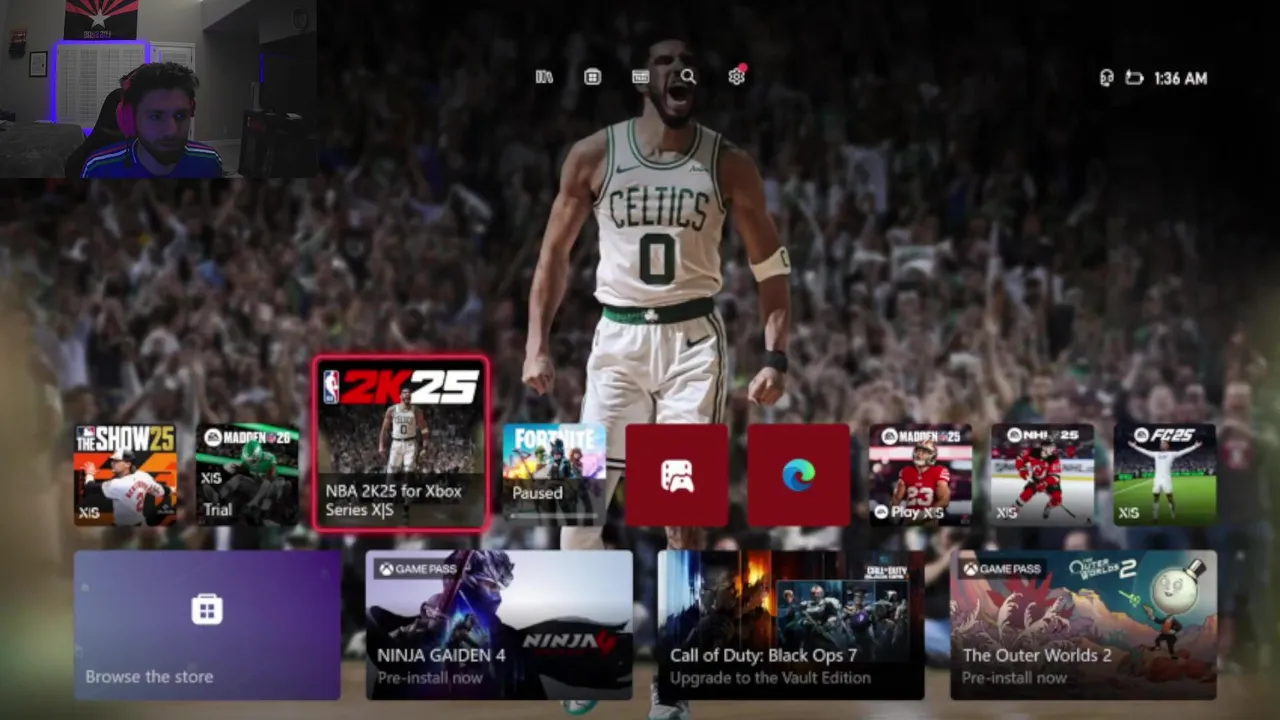This screenshot has width=1280, height=720.
Task: Click "Pre-install now" under The Outer Worlds 2
Action: (1014, 678)
